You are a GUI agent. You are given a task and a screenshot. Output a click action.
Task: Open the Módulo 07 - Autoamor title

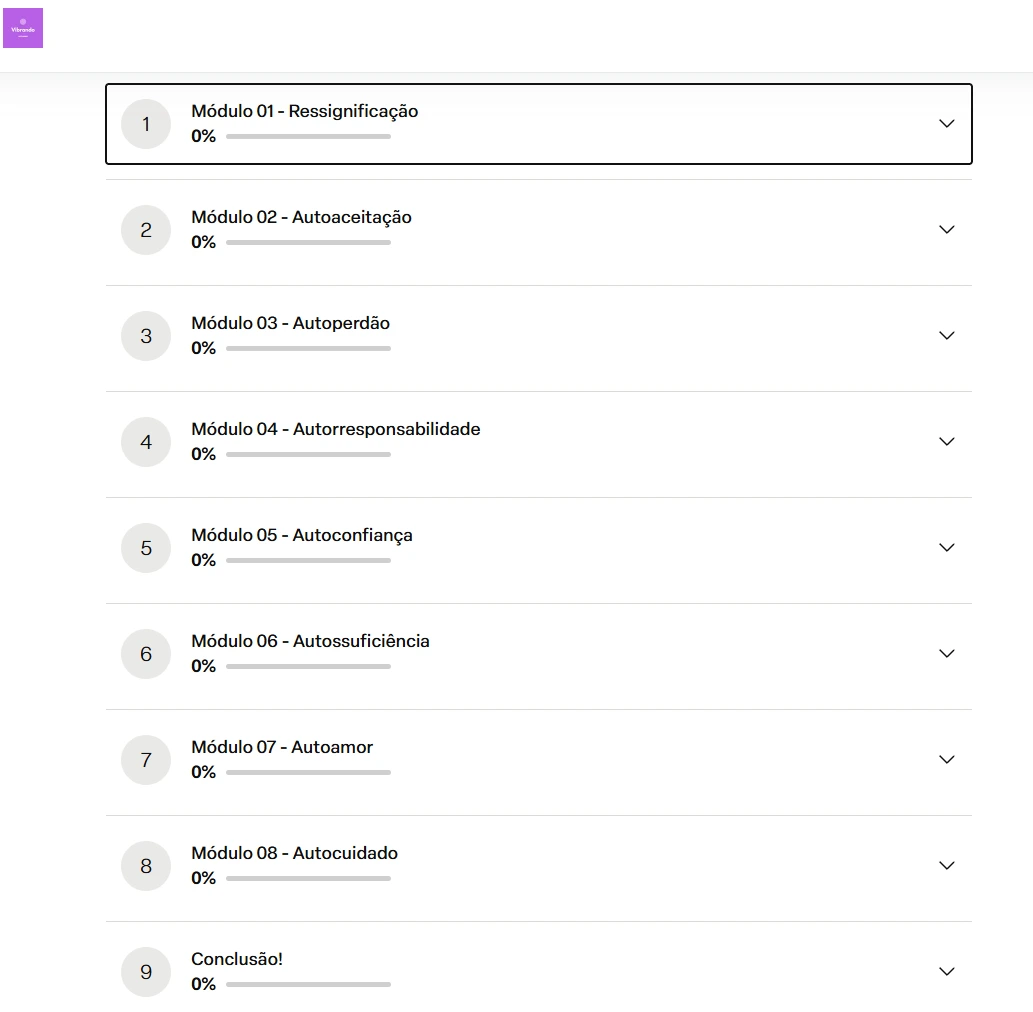(x=282, y=747)
